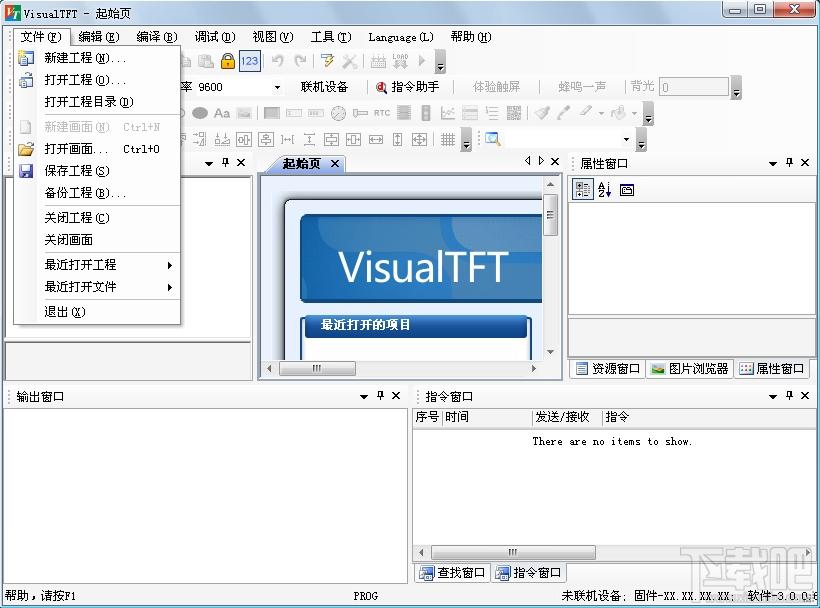The height and width of the screenshot is (608, 820).
Task: Click the property pages icon in 属性窗口
Action: point(627,190)
